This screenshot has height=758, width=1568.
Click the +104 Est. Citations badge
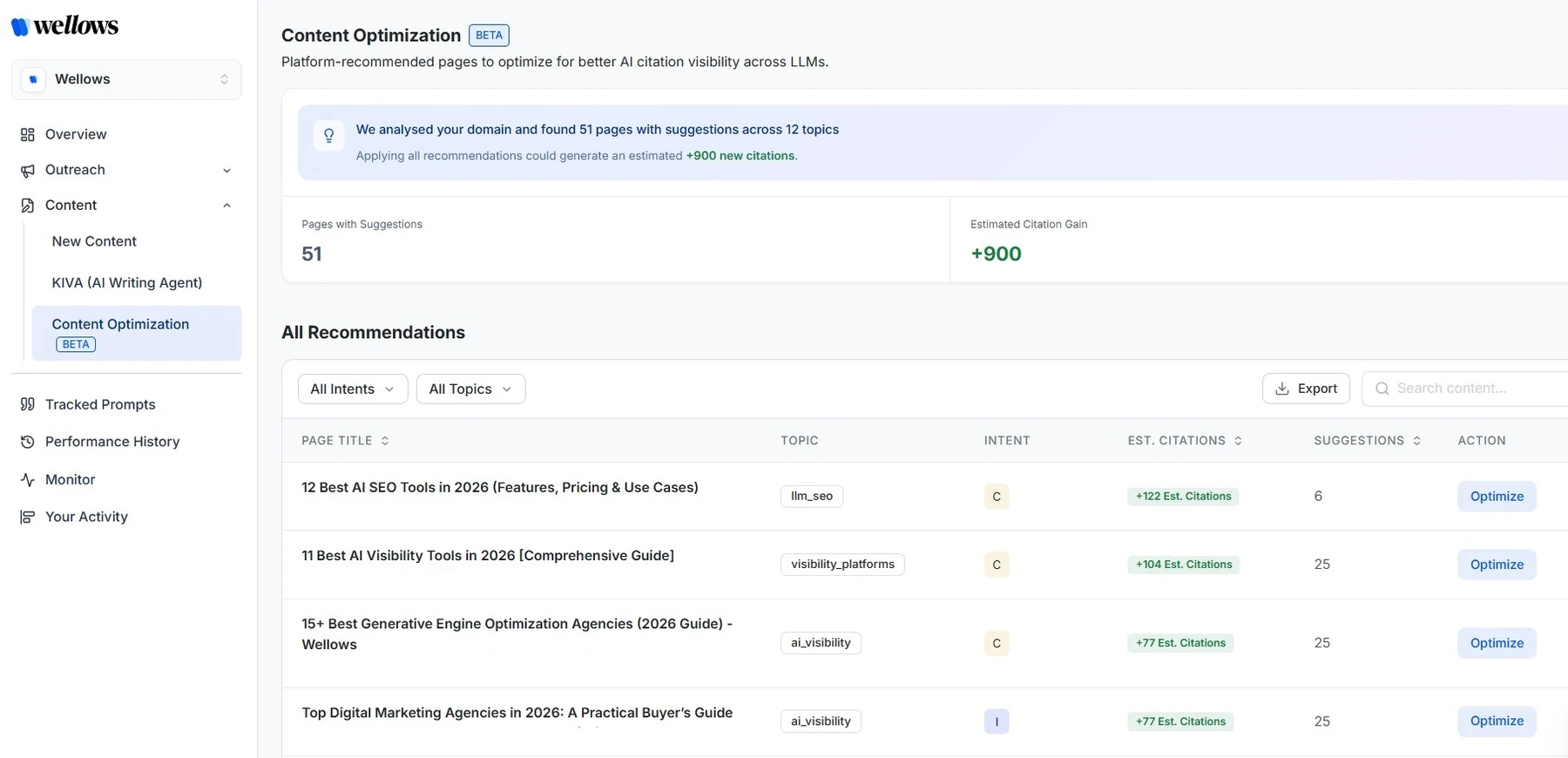point(1184,565)
